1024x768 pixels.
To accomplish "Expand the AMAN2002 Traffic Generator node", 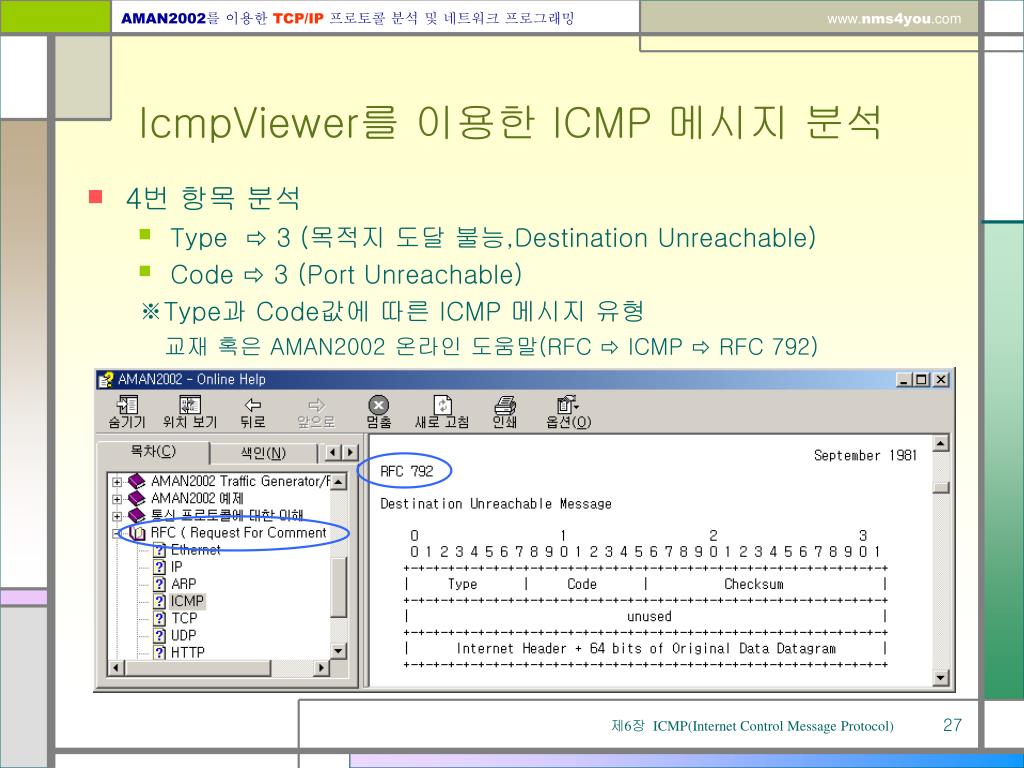I will 117,482.
